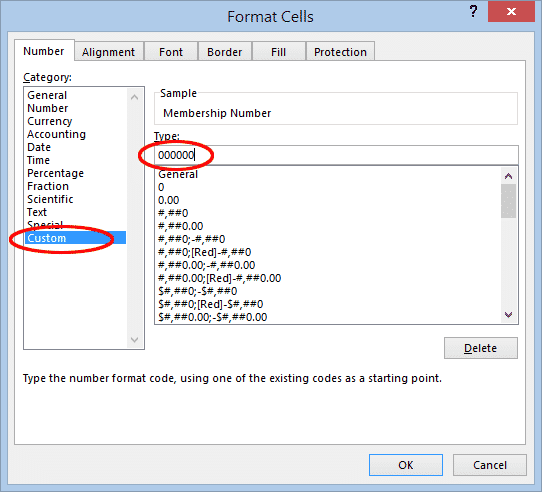This screenshot has height=492, width=542.
Task: Select the General format code in list
Action: [x=178, y=174]
